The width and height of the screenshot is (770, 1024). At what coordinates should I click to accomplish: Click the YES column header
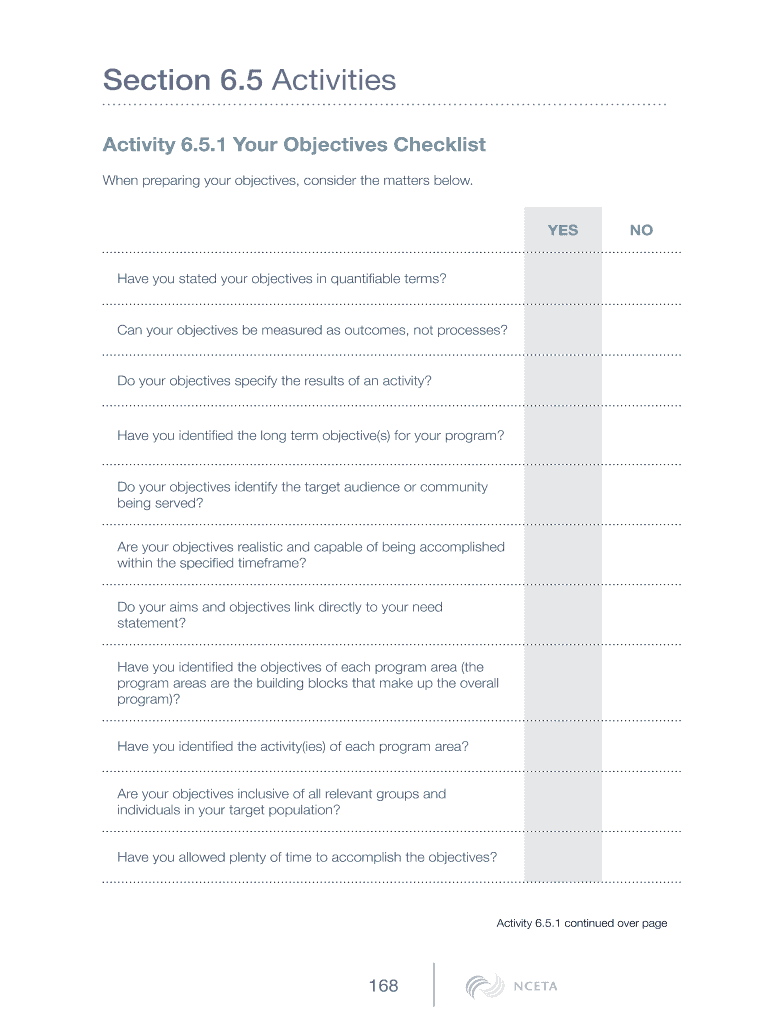click(x=563, y=230)
